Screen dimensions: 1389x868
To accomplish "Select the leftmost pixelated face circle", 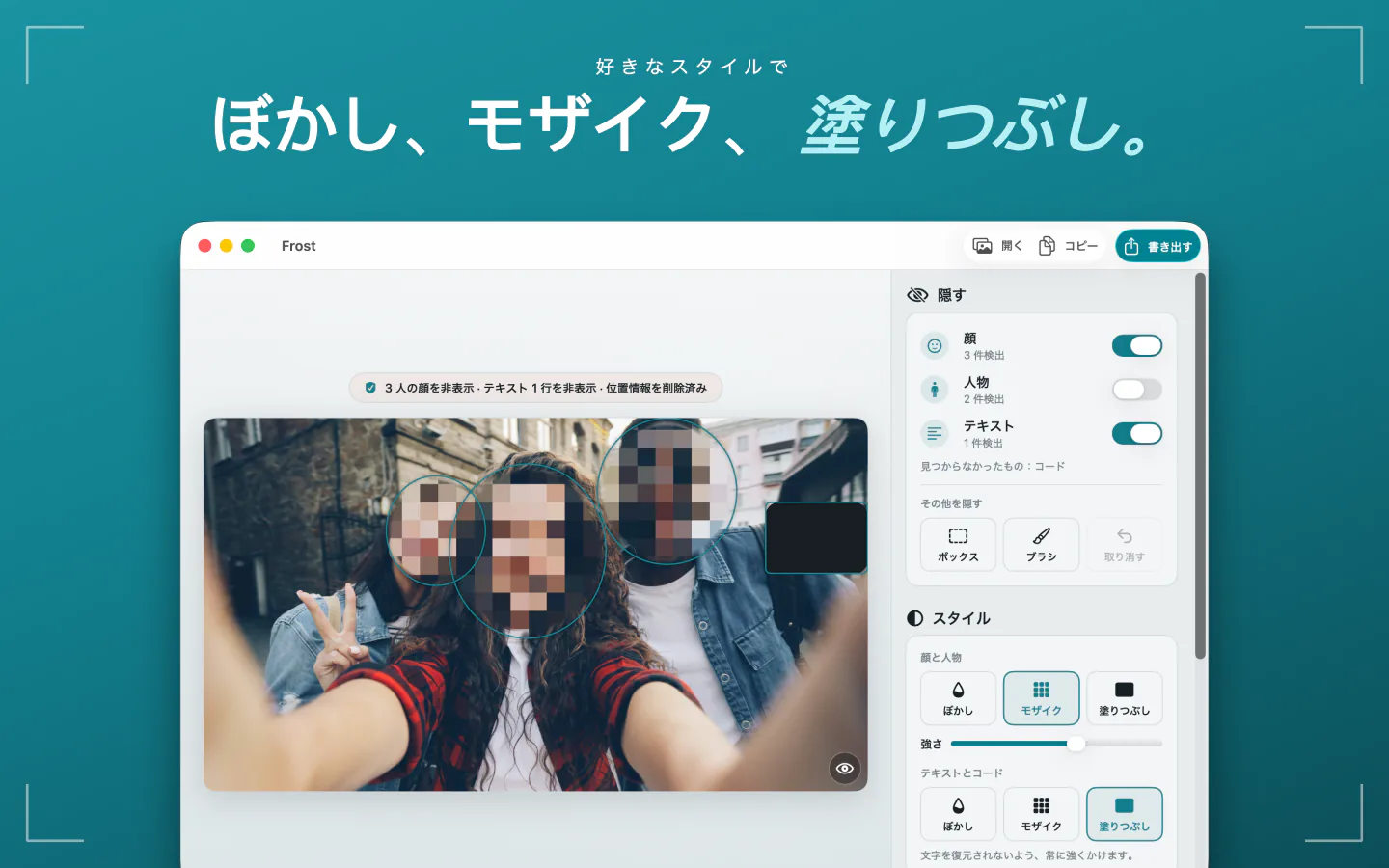I will click(436, 530).
